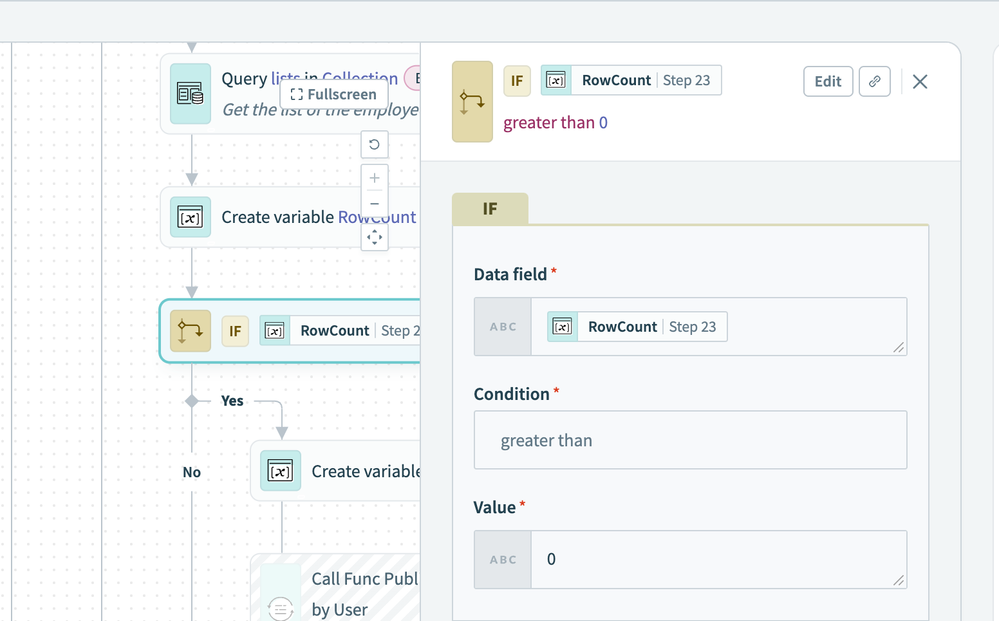Click the IF branch icon in canvas step

click(190, 331)
